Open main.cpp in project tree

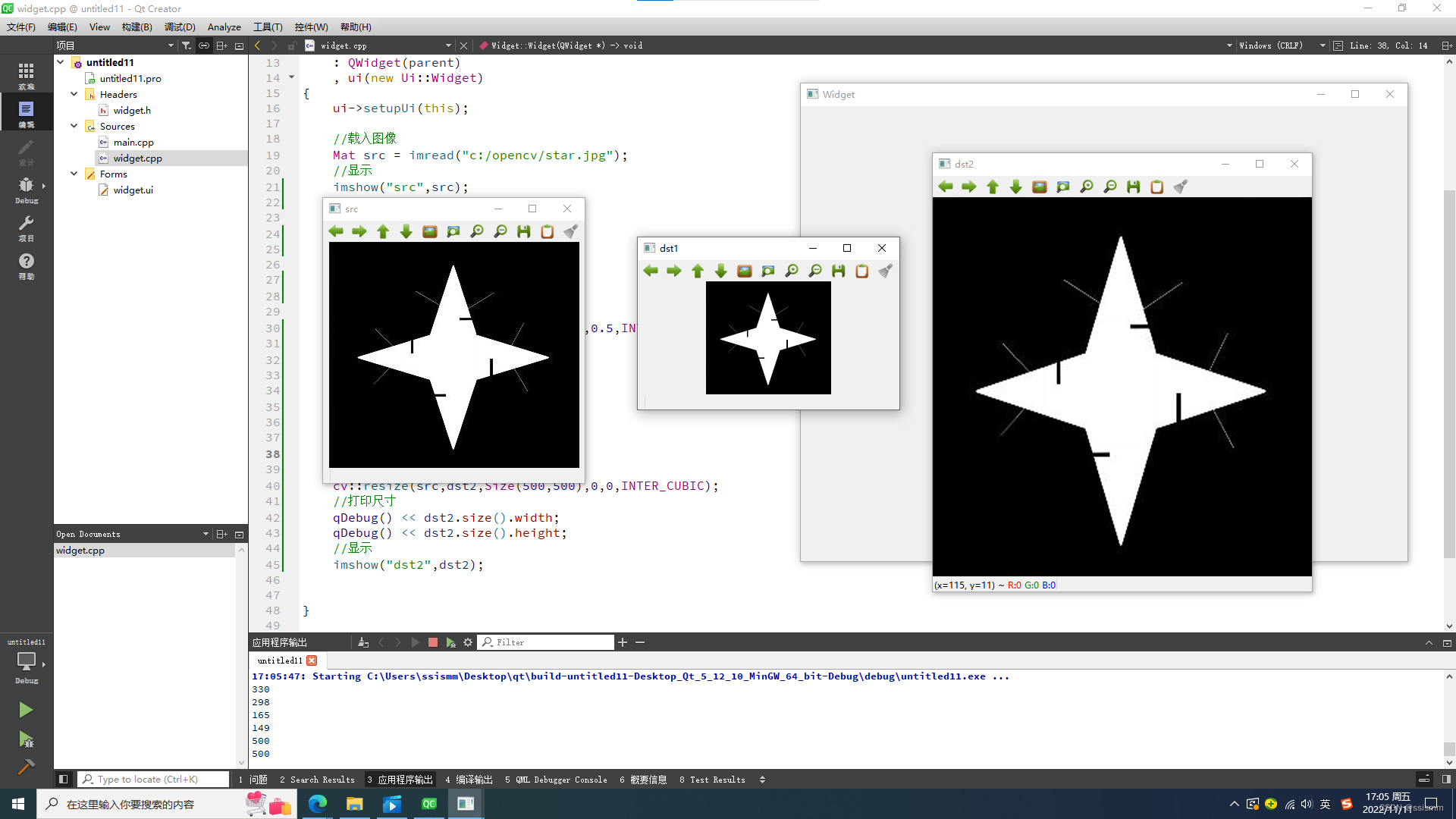tap(133, 143)
